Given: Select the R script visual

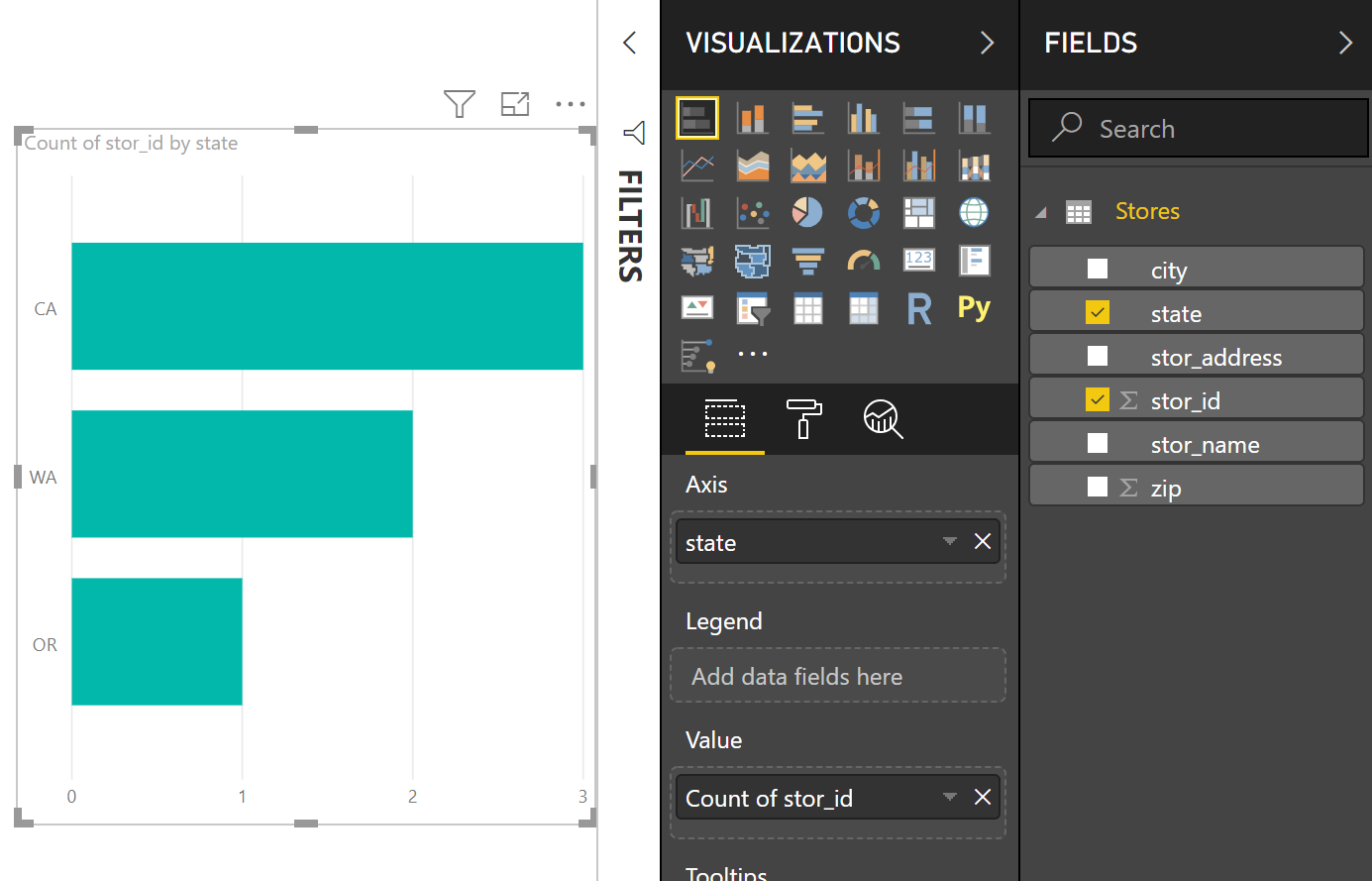Looking at the screenshot, I should [x=918, y=308].
